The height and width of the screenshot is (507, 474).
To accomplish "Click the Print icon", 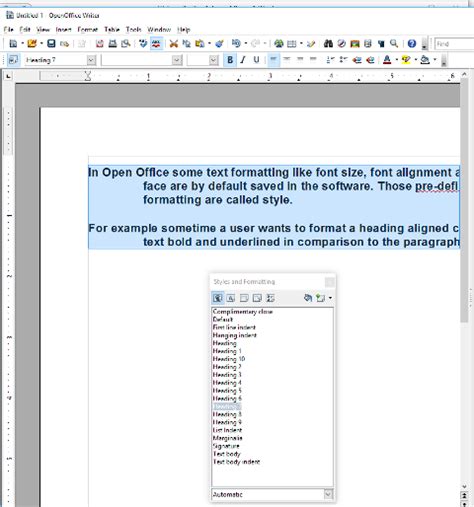I will pyautogui.click(x=113, y=43).
